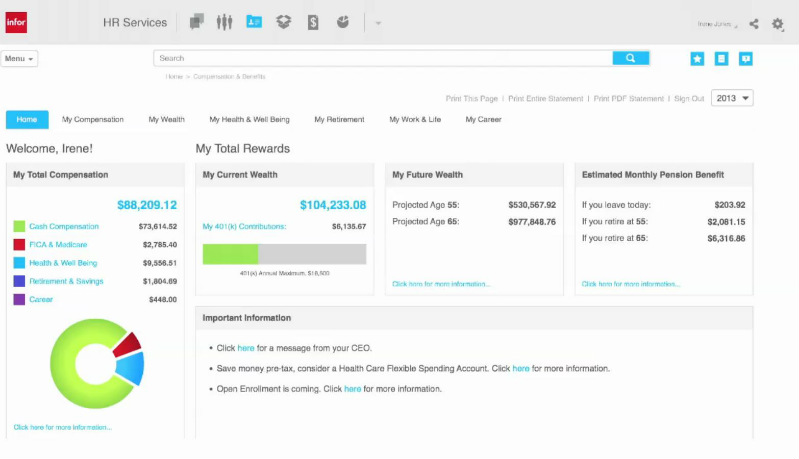Open the share icon in header

[x=754, y=24]
